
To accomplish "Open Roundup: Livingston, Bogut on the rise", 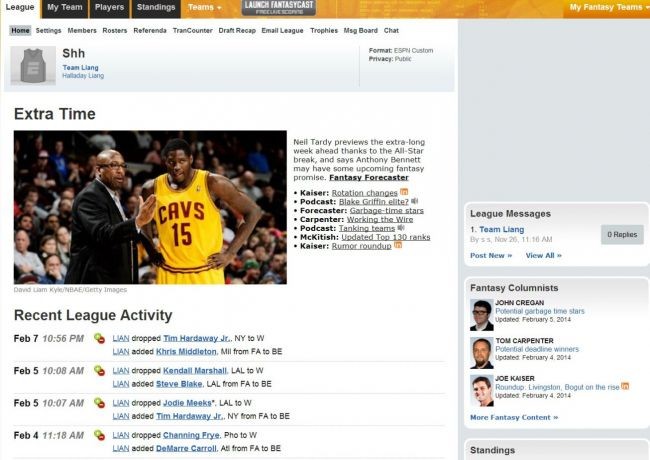I will [557, 387].
